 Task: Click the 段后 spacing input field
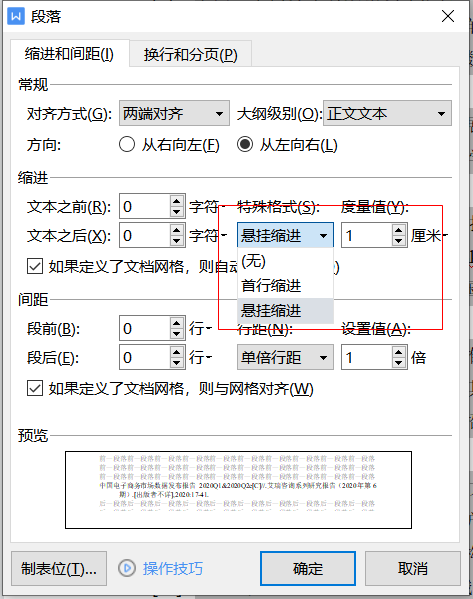pos(145,357)
